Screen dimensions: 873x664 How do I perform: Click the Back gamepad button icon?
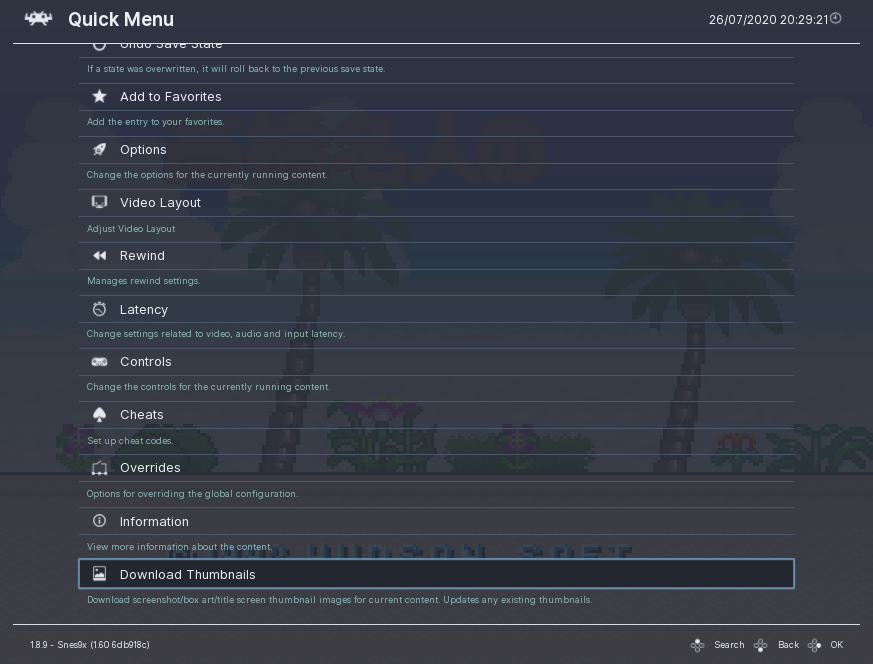pyautogui.click(x=761, y=645)
